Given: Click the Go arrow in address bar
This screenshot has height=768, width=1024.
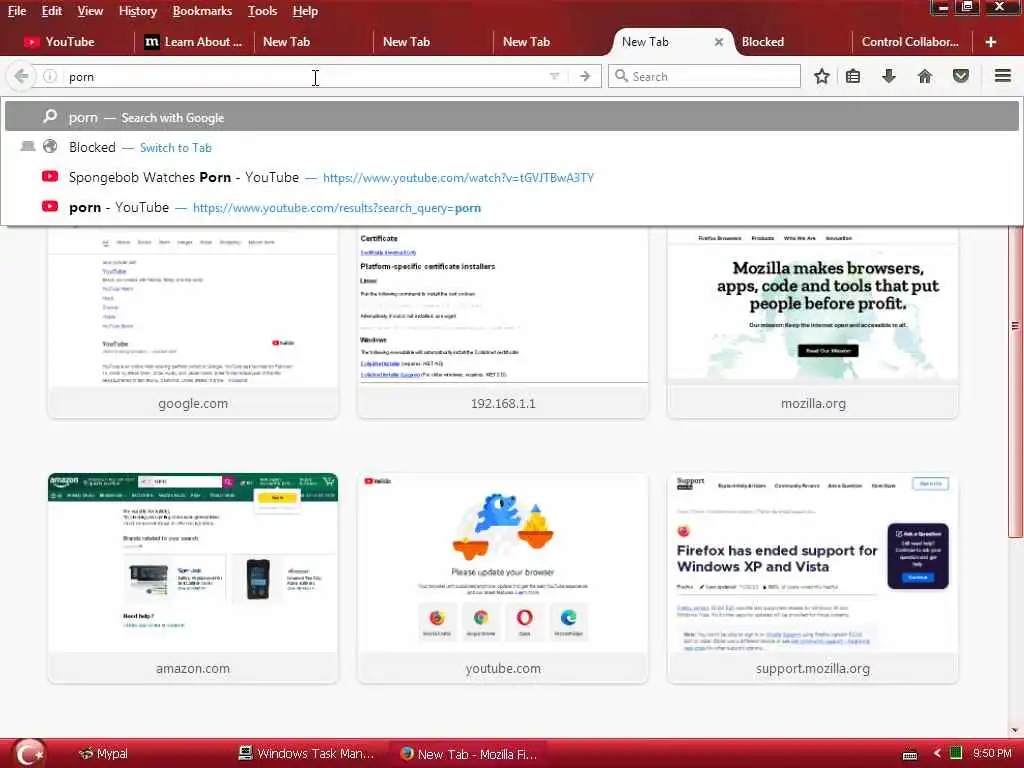Looking at the screenshot, I should pos(584,76).
